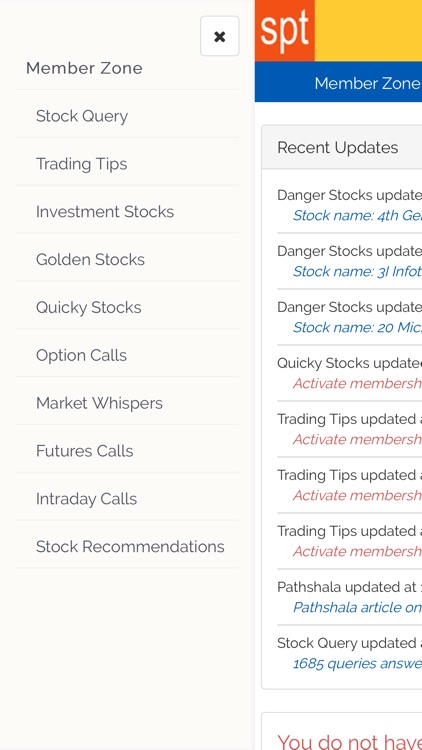Open the 20 Mic… stock name link
This screenshot has width=422, height=750.
357,328
